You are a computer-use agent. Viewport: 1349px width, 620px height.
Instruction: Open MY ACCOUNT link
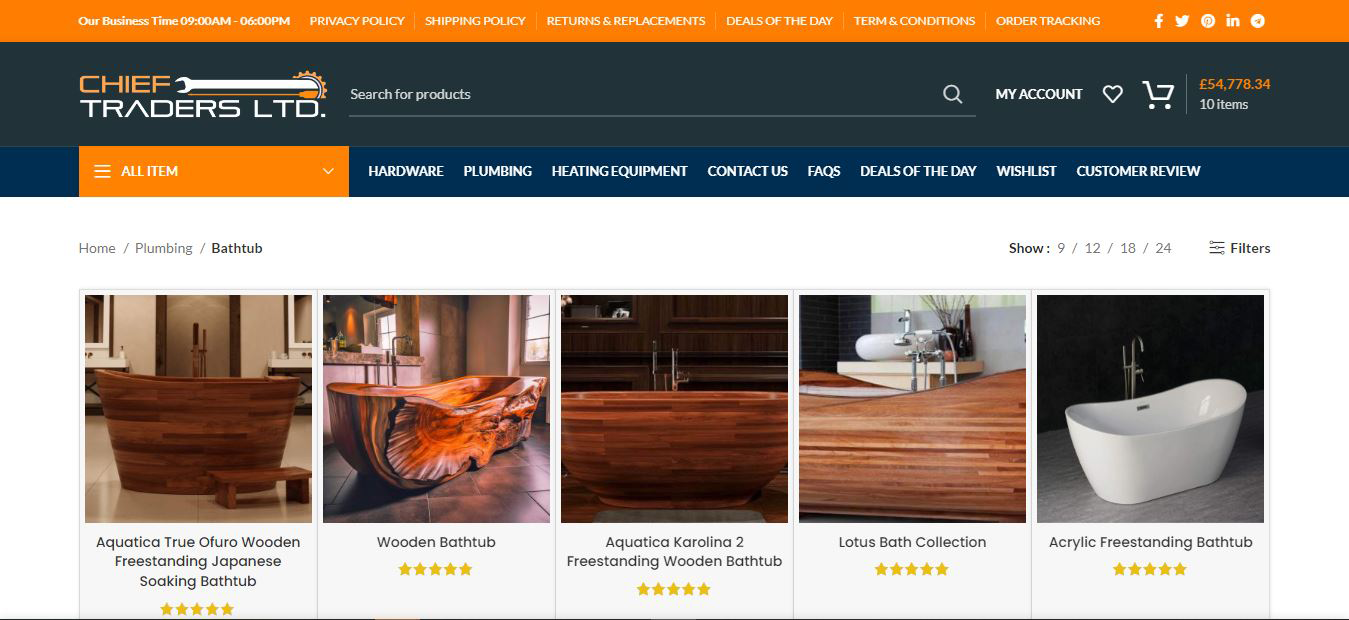point(1039,94)
